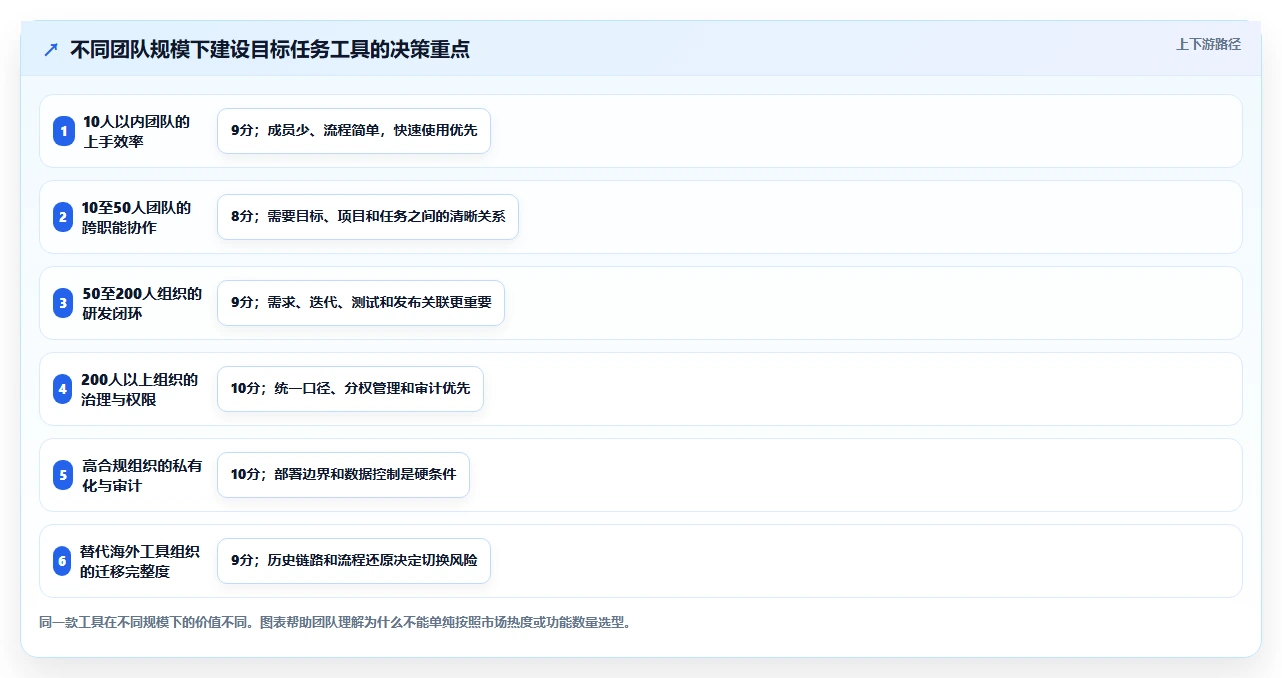1282x678 pixels.
Task: Click the title 不同团队规模下建设目标任务工具的决策重点
Action: [x=270, y=49]
